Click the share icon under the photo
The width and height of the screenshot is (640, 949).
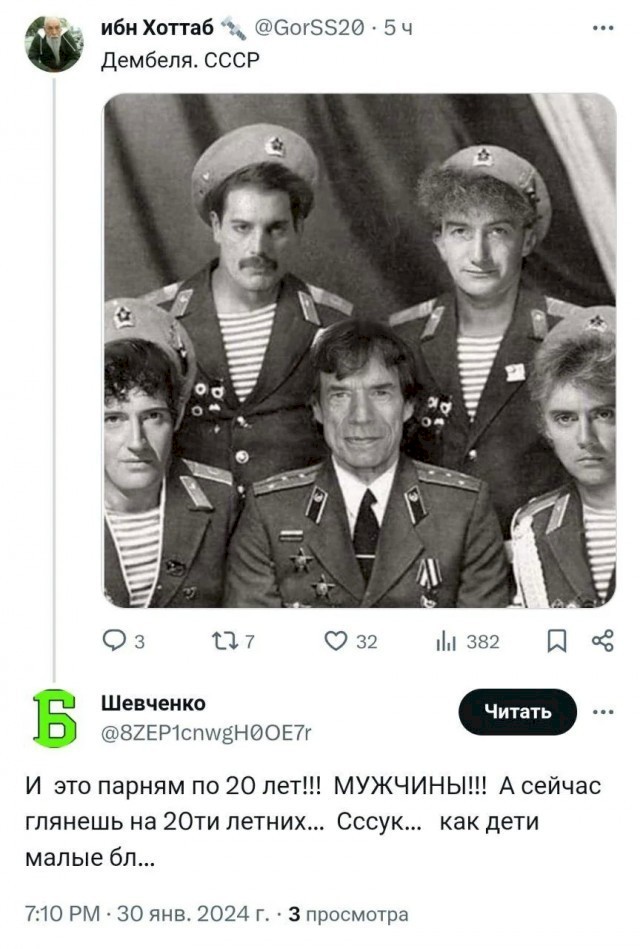coord(602,640)
